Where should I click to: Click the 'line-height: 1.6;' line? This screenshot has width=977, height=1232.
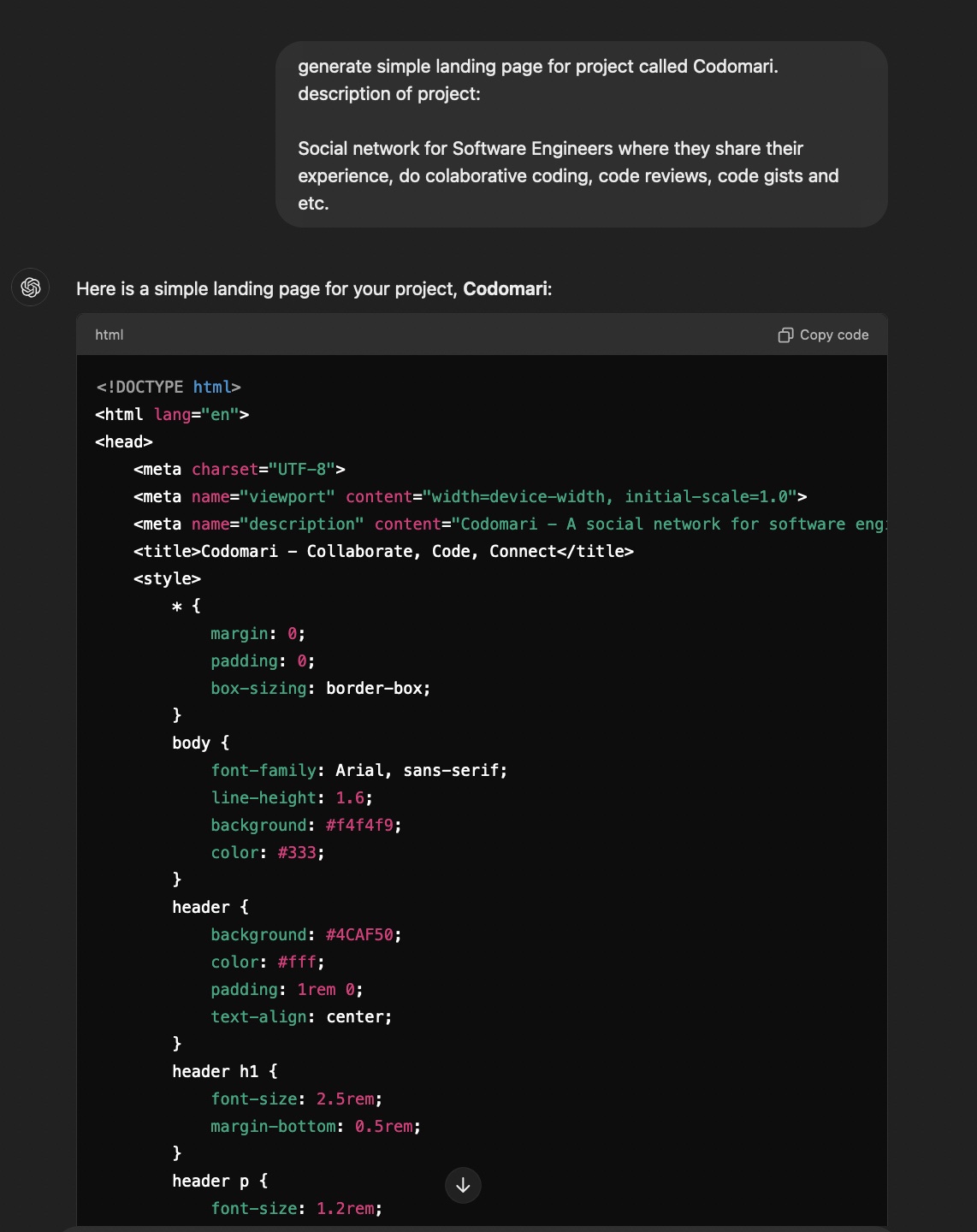(x=292, y=797)
